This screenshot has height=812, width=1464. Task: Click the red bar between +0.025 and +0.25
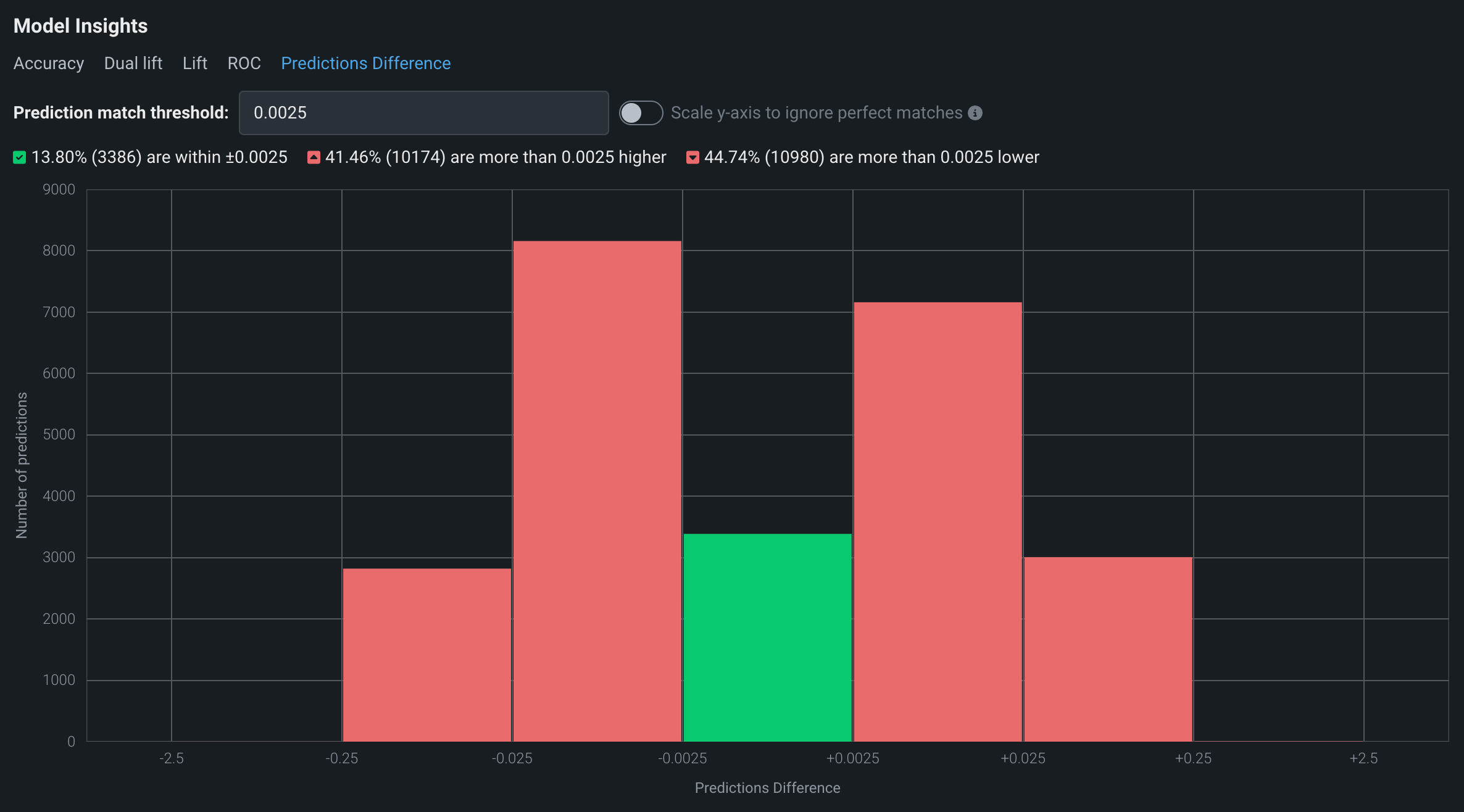[x=1108, y=648]
